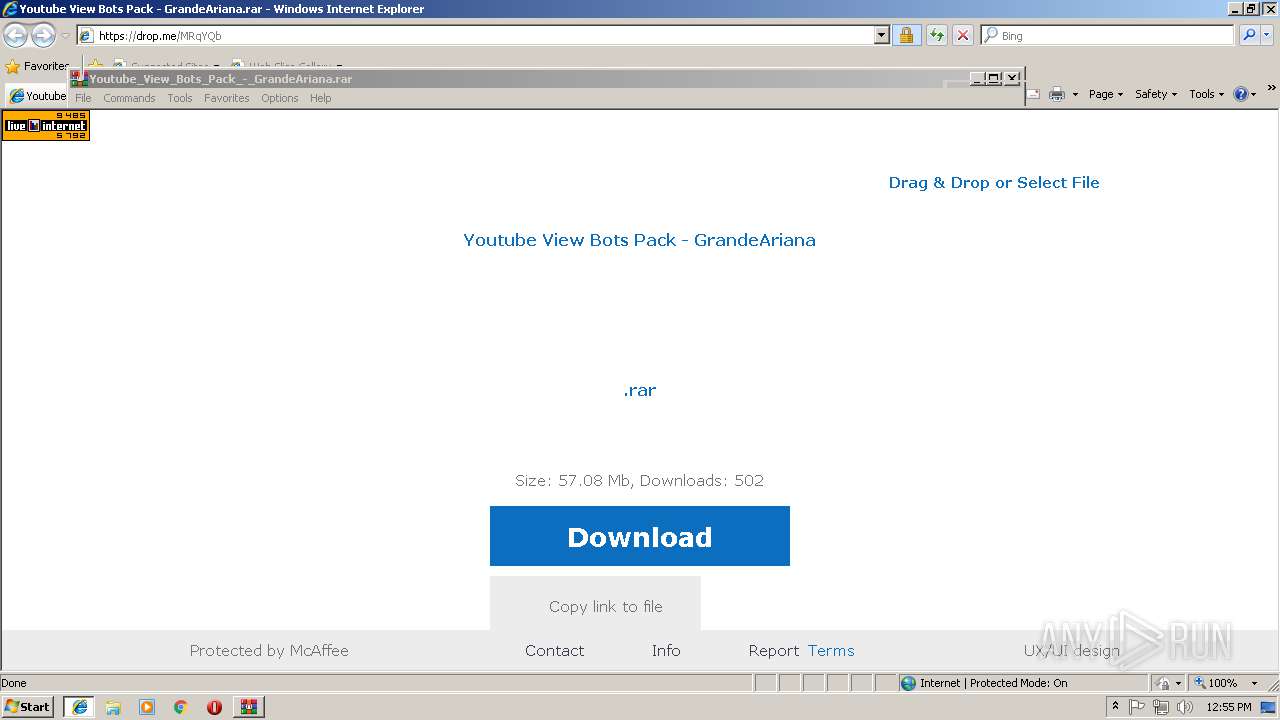Open Internet Explorer from the taskbar
The image size is (1280, 720).
point(79,707)
